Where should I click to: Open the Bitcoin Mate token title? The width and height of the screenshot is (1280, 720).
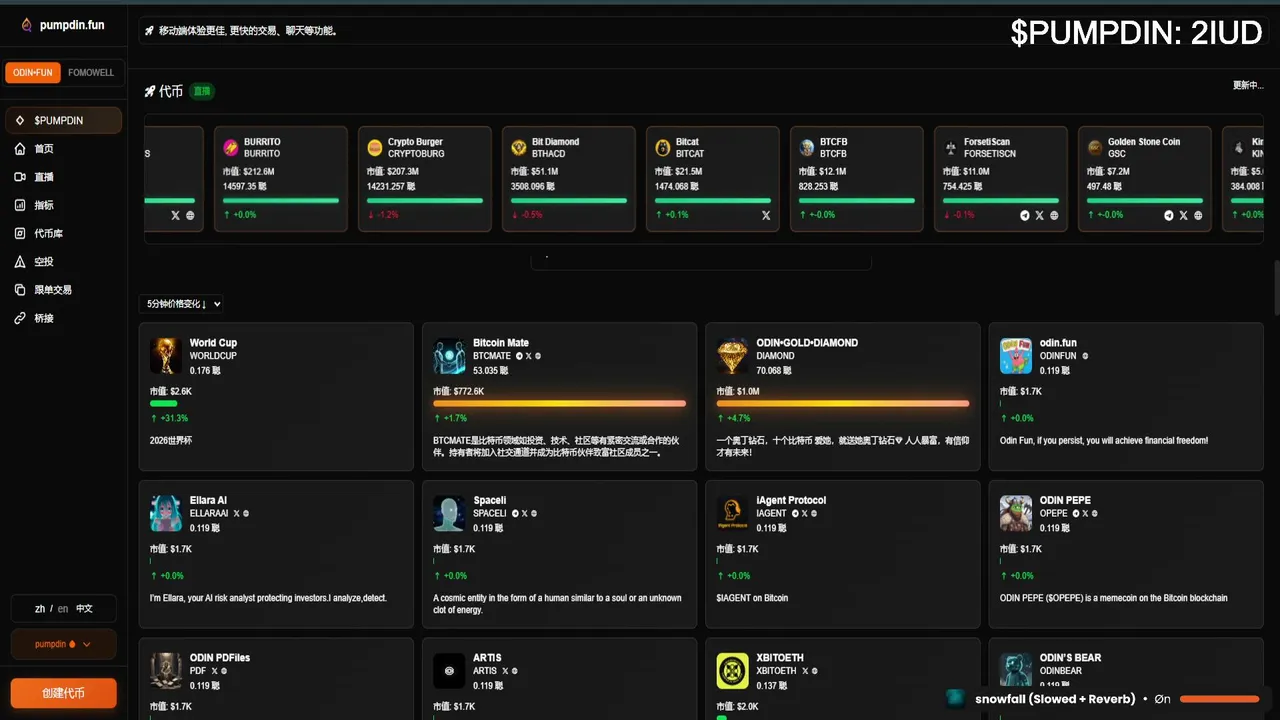(x=501, y=343)
